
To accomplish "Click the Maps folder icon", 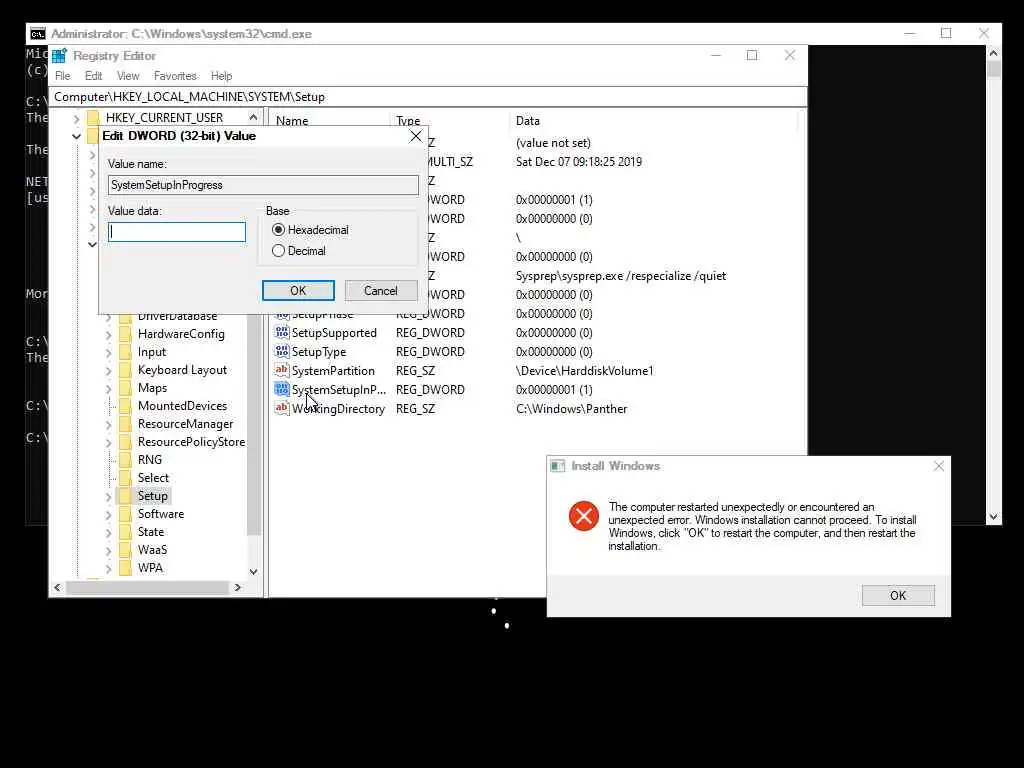I will point(125,388).
